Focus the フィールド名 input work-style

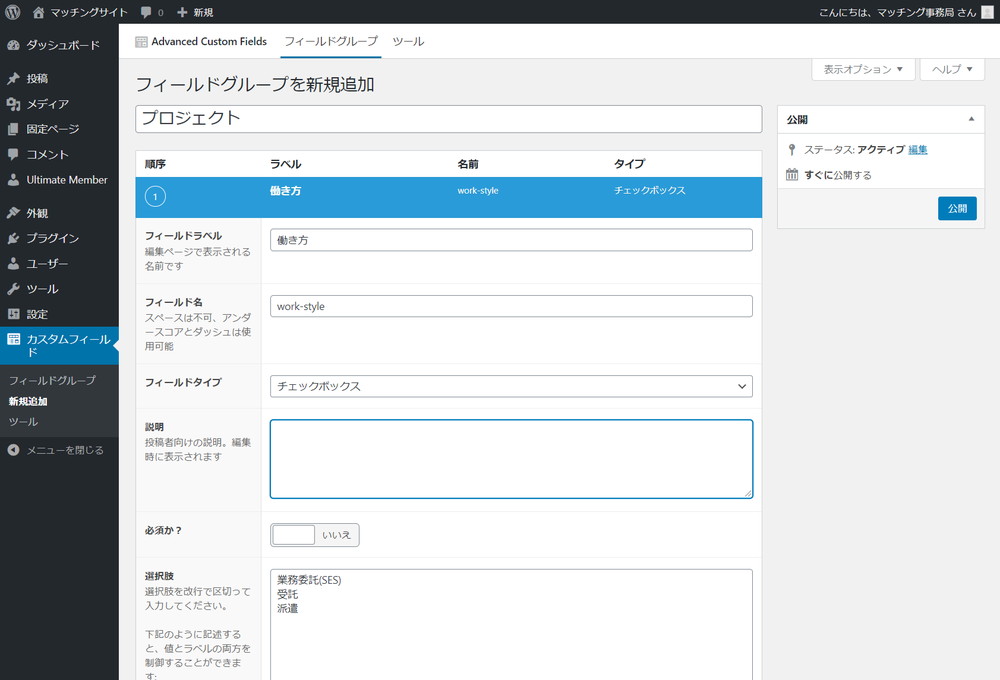click(x=511, y=306)
